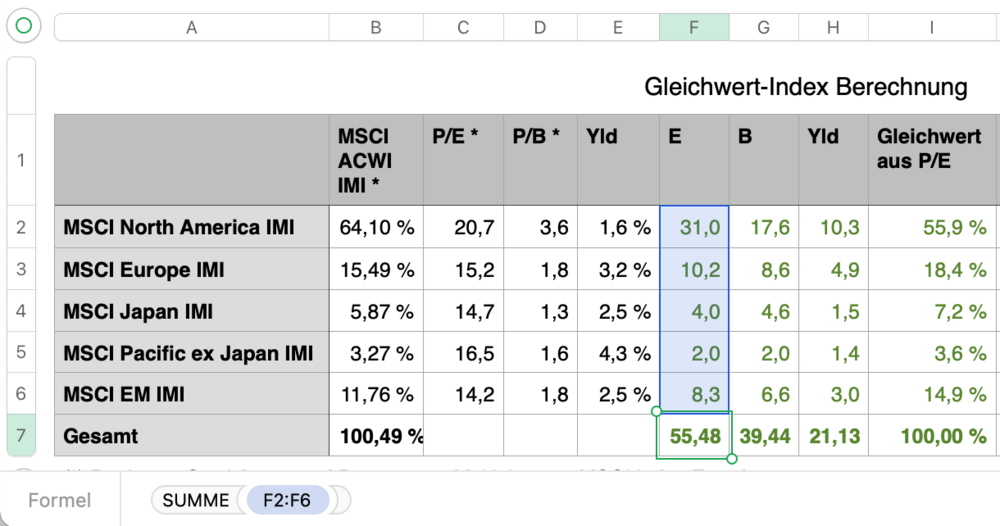Click the Formel label in formula bar
The image size is (1000, 526).
coord(60,500)
